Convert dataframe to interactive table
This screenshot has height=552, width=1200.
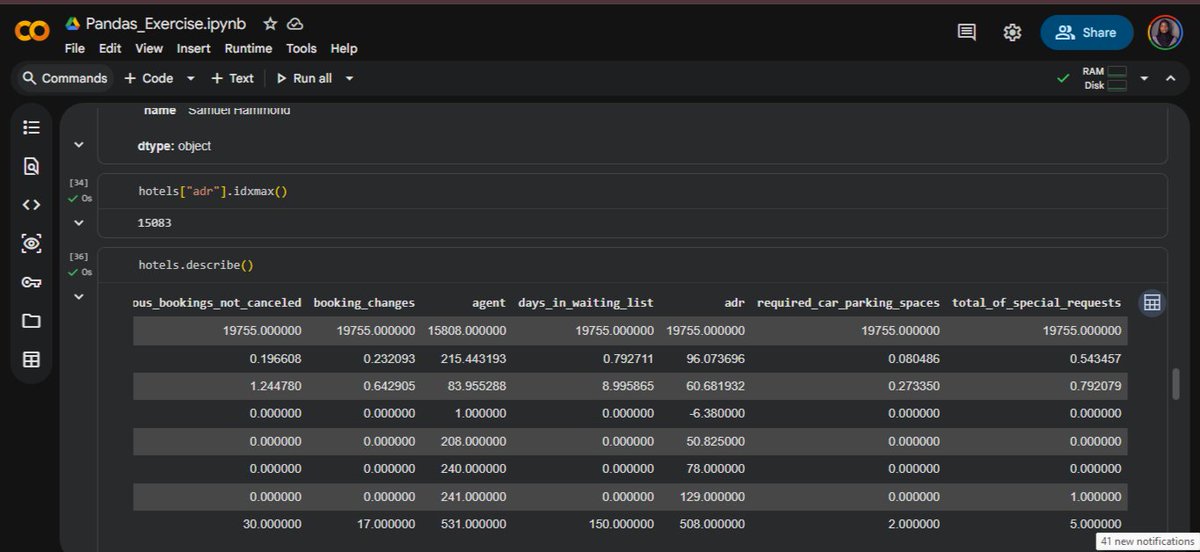coord(1151,303)
